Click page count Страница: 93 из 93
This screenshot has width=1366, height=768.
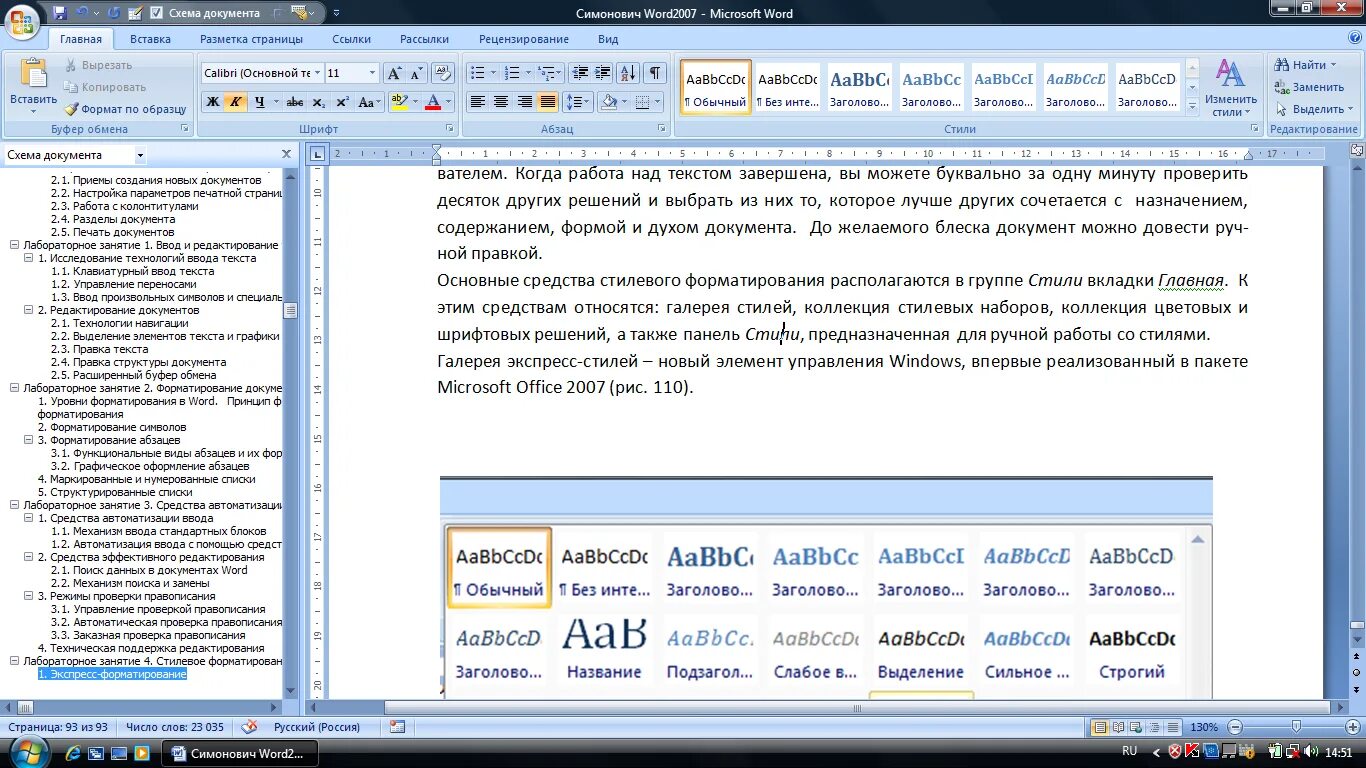[58, 727]
